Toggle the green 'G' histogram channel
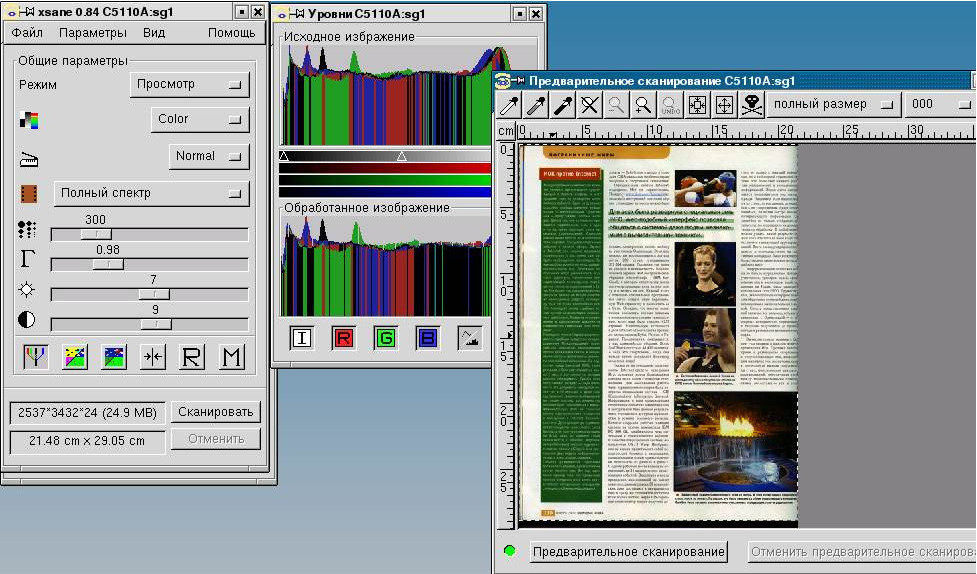The height and width of the screenshot is (574, 977). 385,338
